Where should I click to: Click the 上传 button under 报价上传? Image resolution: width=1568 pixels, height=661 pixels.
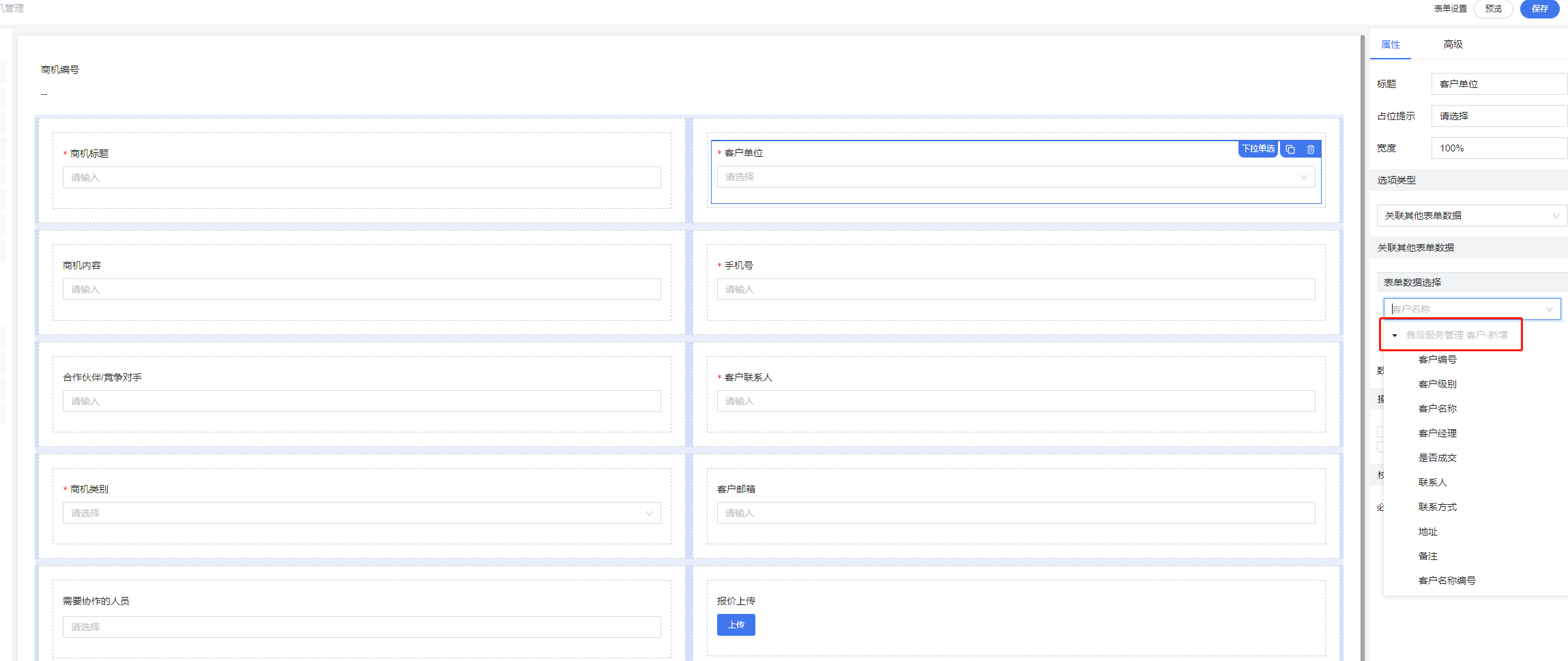coord(736,625)
